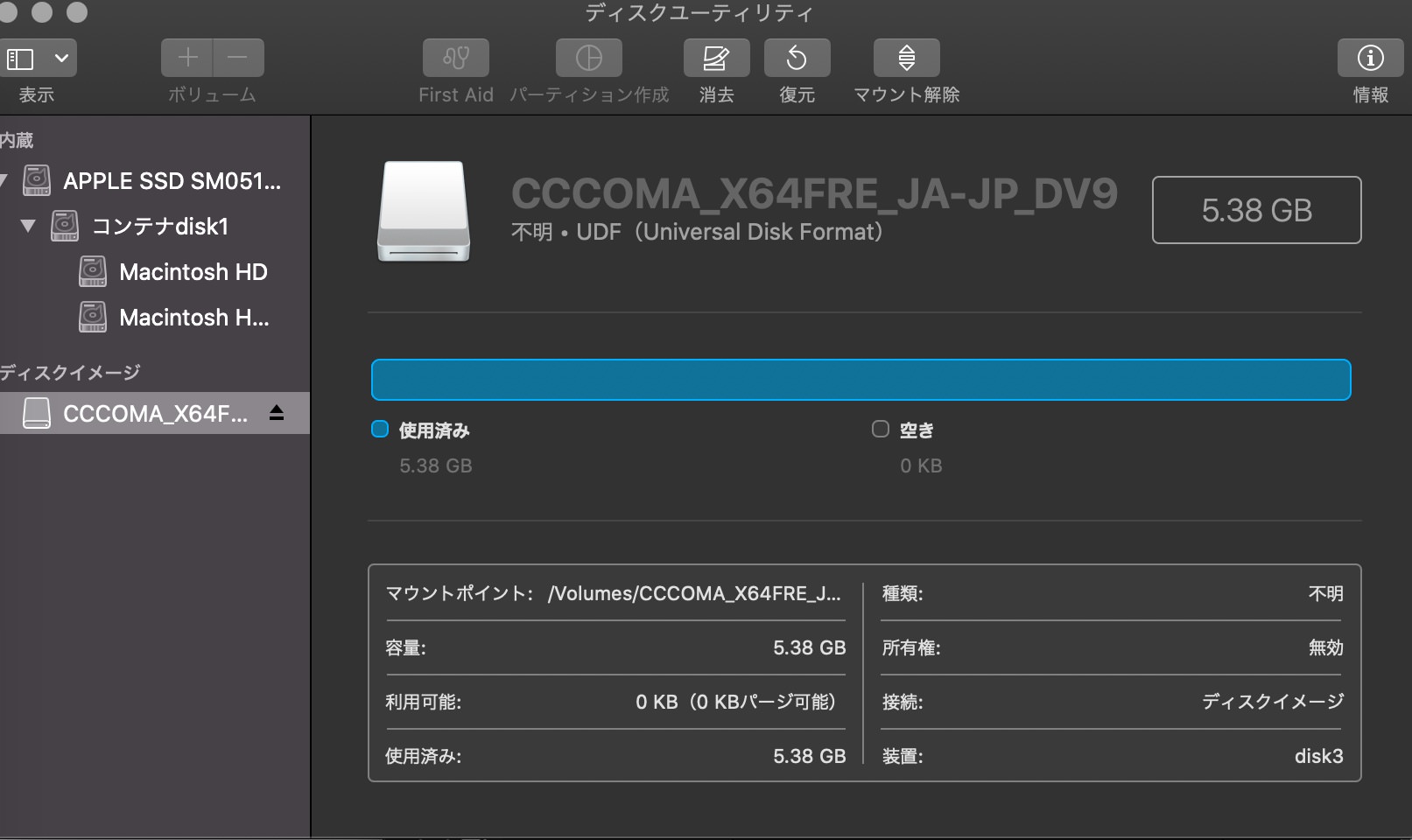Click the Restore (復元) toolbar icon
Screen dimensions: 1412x840
click(x=797, y=59)
